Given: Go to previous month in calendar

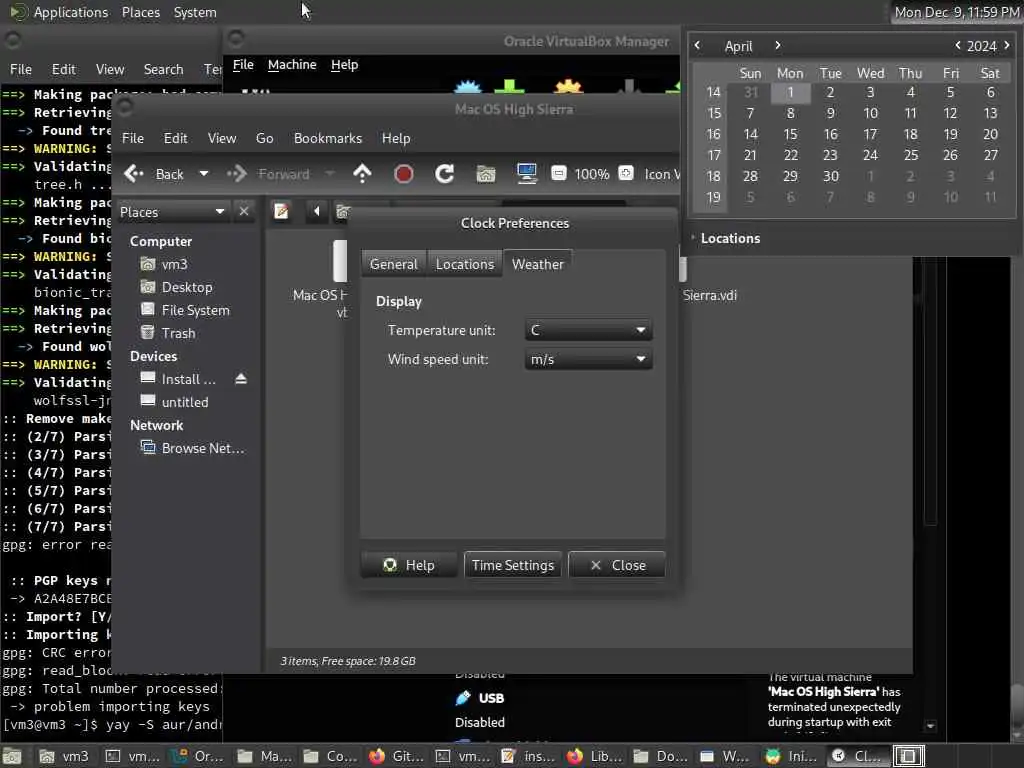Looking at the screenshot, I should coord(697,45).
